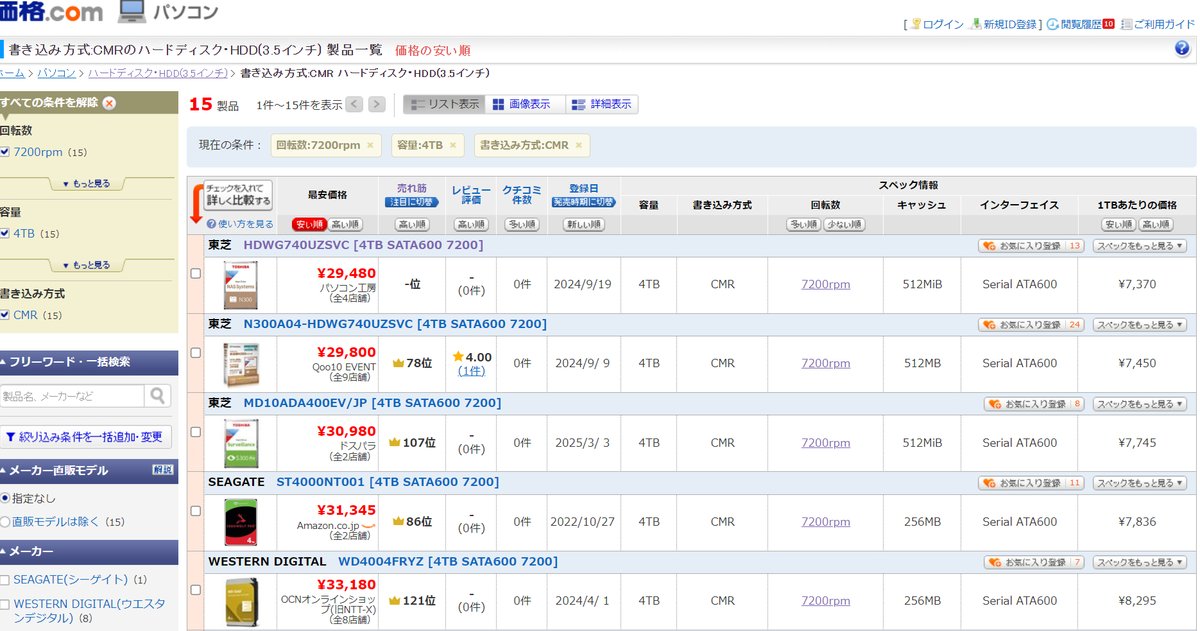Click チェックを入れて詳しく比較する button

[x=237, y=195]
